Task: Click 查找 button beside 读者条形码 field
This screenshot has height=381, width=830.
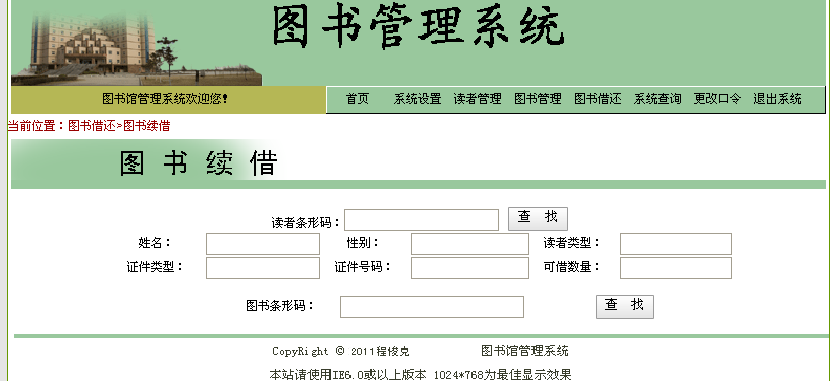Action: (x=538, y=219)
